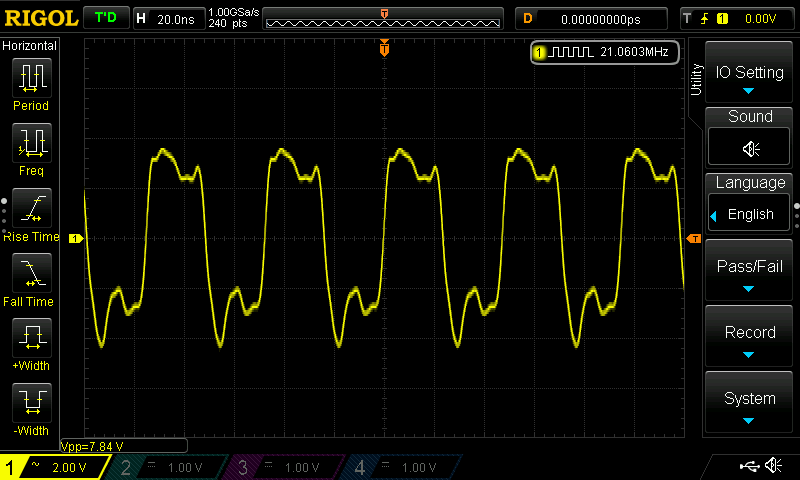This screenshot has height=480, width=800.
Task: Select channel 4 at 1.00 V
Action: point(401,467)
